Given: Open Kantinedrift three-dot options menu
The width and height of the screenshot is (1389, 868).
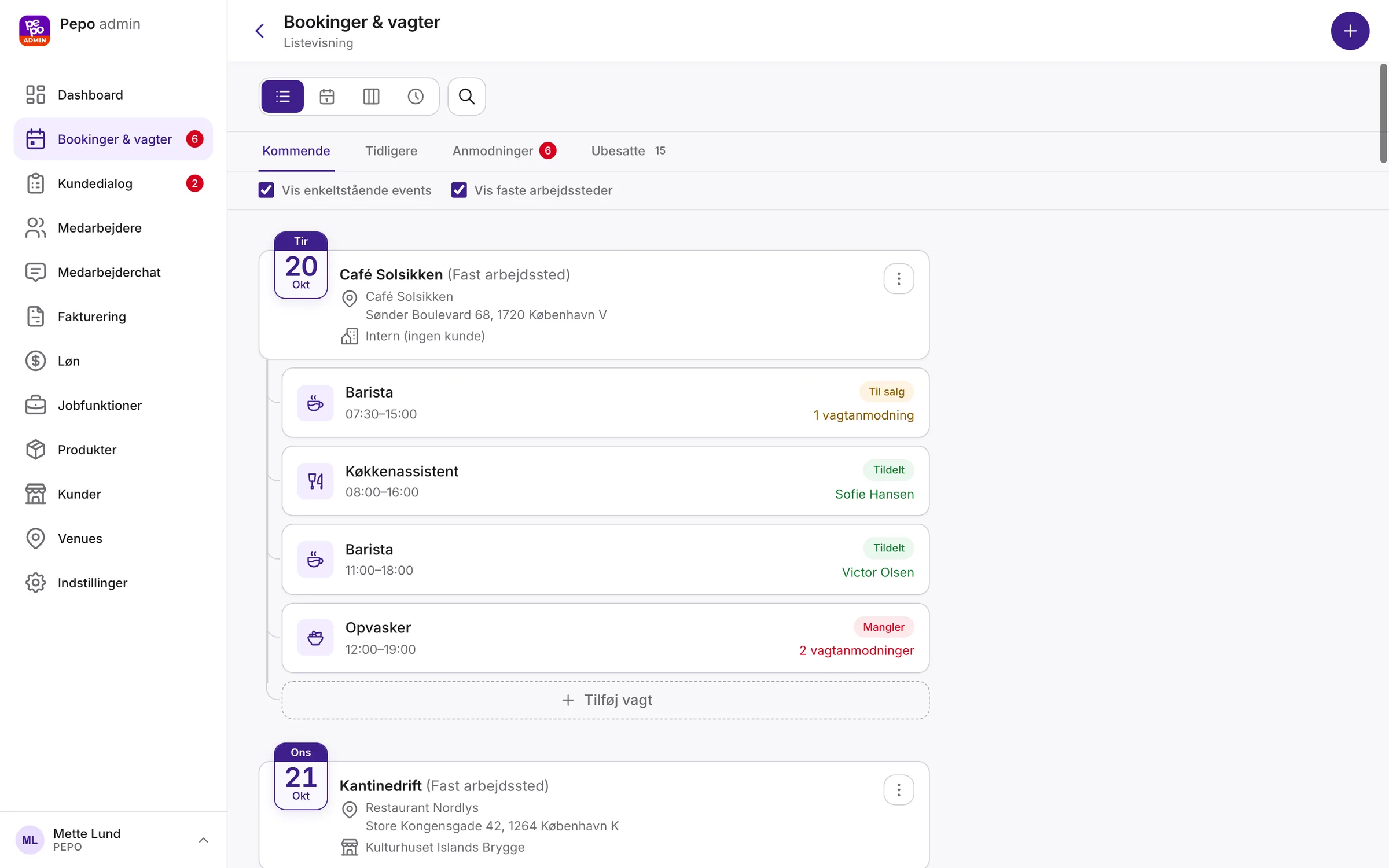Looking at the screenshot, I should point(898,790).
